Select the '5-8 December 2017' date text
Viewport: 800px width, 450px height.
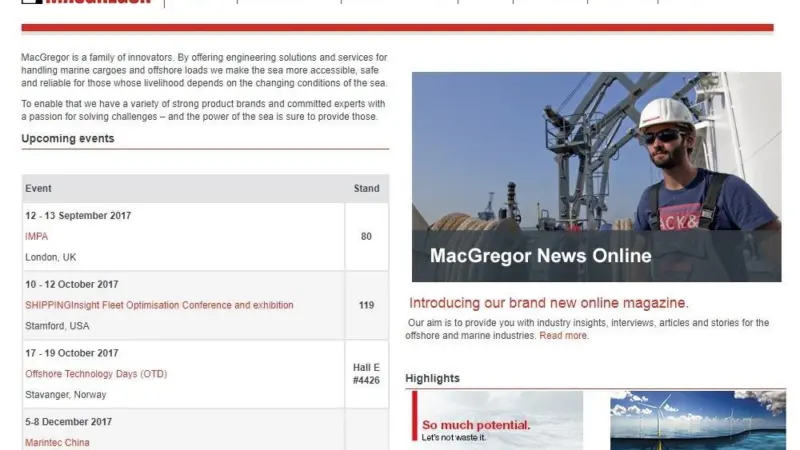68,422
